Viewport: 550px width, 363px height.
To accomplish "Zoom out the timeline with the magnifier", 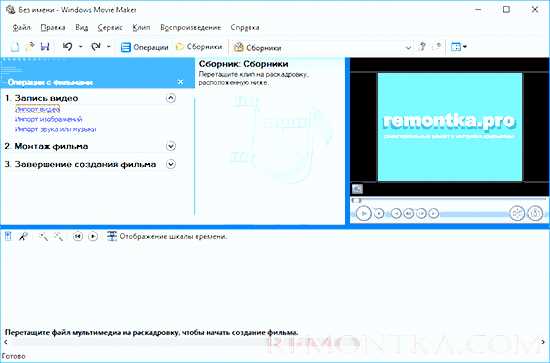I will tap(59, 237).
